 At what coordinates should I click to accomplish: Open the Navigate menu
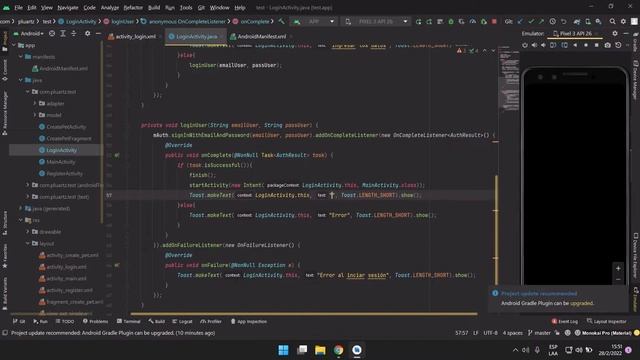[x=68, y=7]
